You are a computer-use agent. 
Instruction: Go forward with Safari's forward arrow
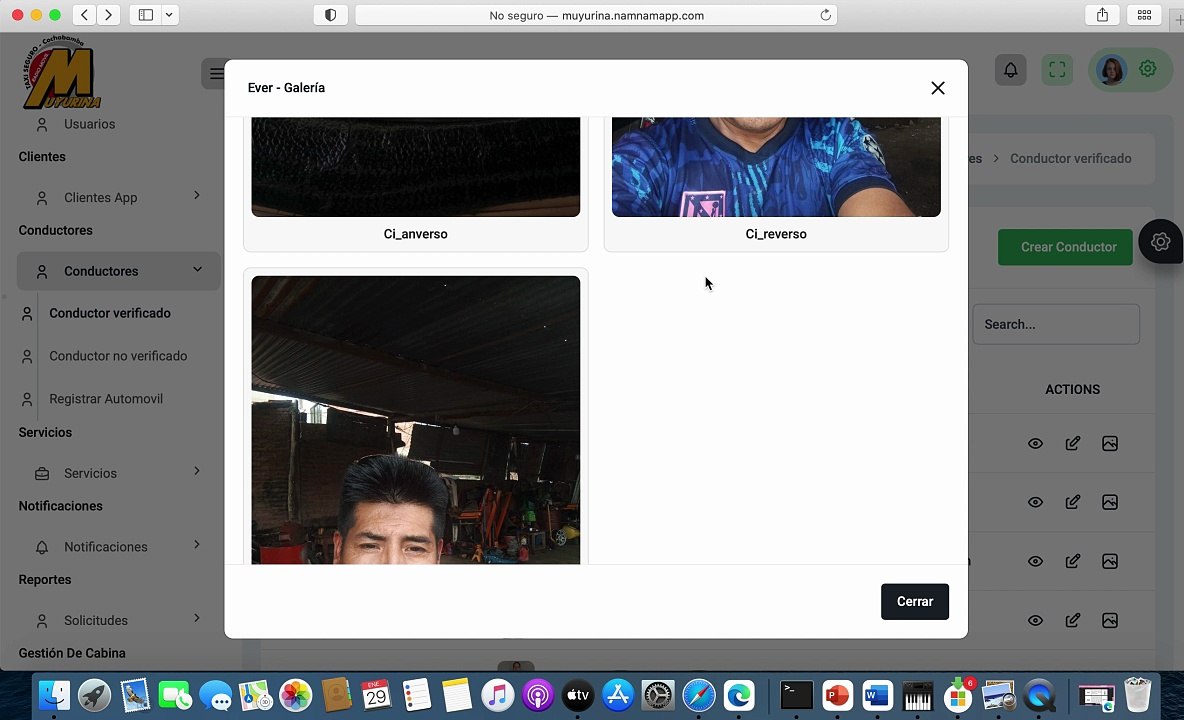coord(109,14)
